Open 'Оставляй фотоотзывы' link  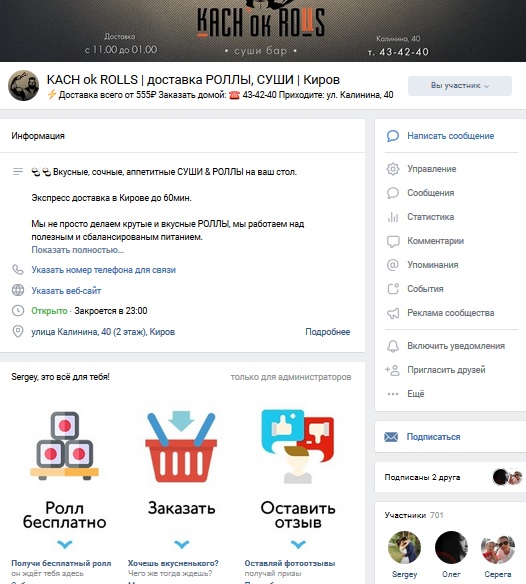click(x=290, y=563)
